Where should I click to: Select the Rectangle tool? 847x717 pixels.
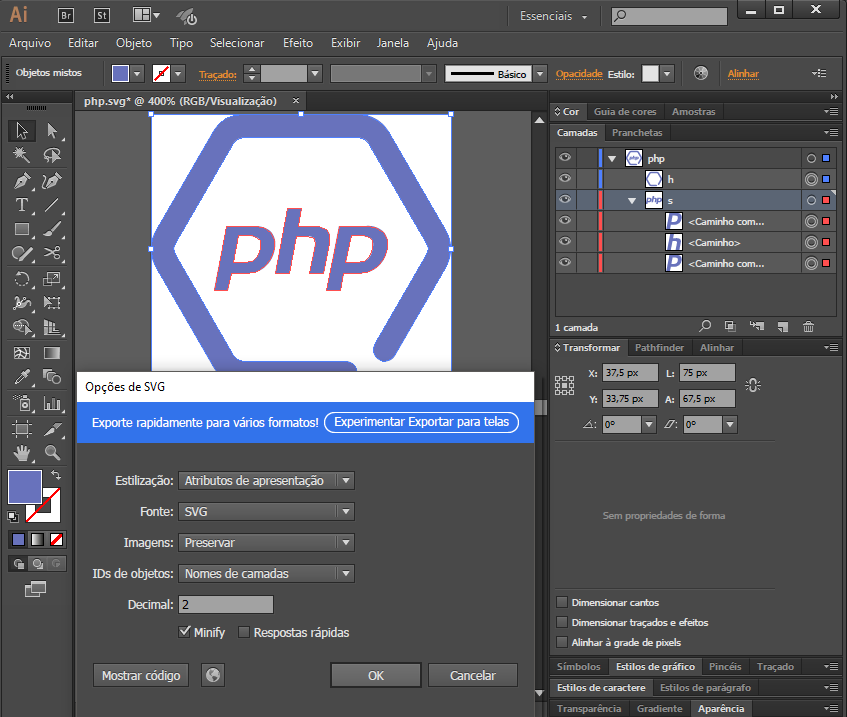click(22, 229)
